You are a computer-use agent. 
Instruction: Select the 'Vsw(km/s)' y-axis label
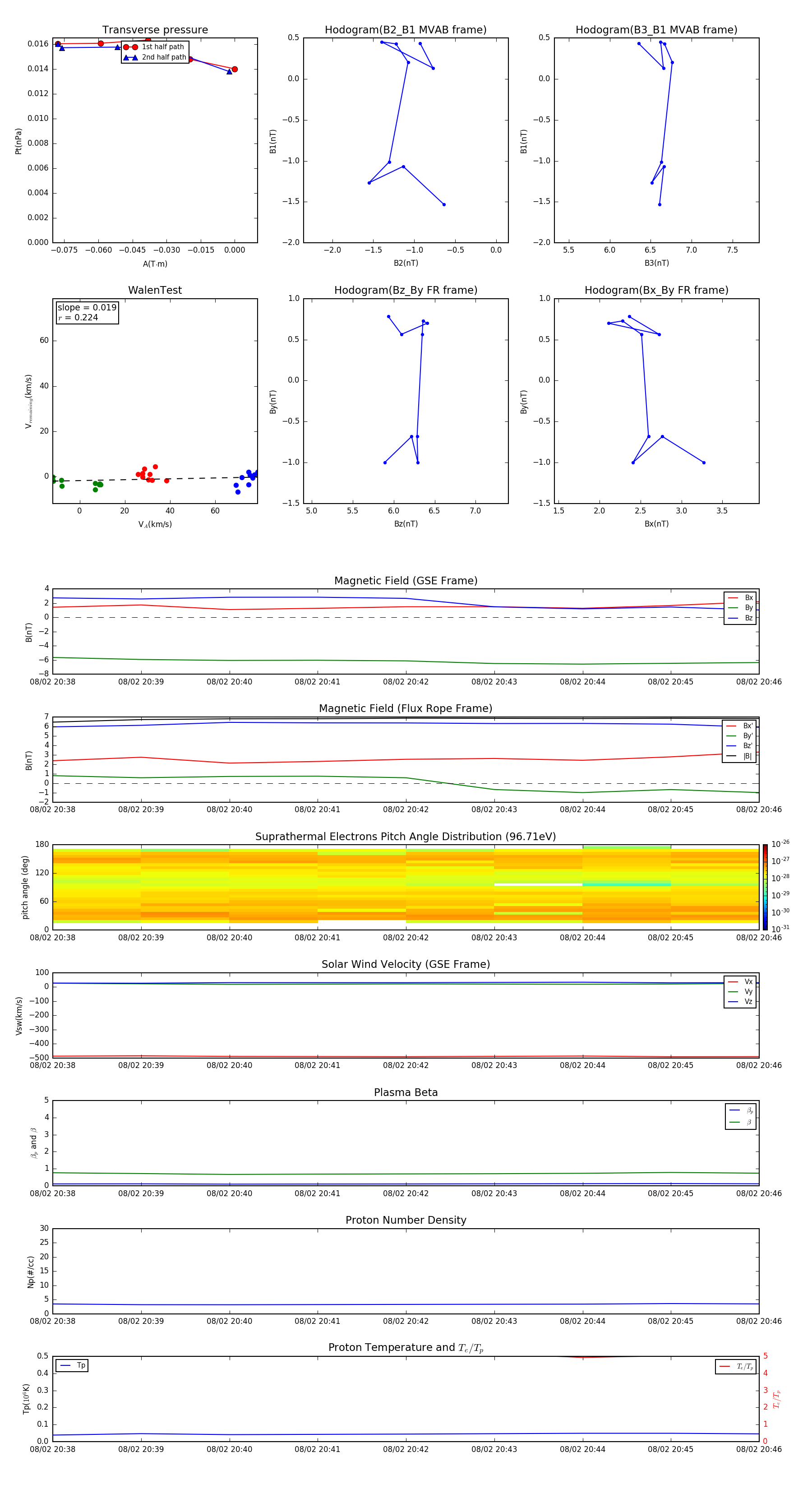click(18, 1016)
